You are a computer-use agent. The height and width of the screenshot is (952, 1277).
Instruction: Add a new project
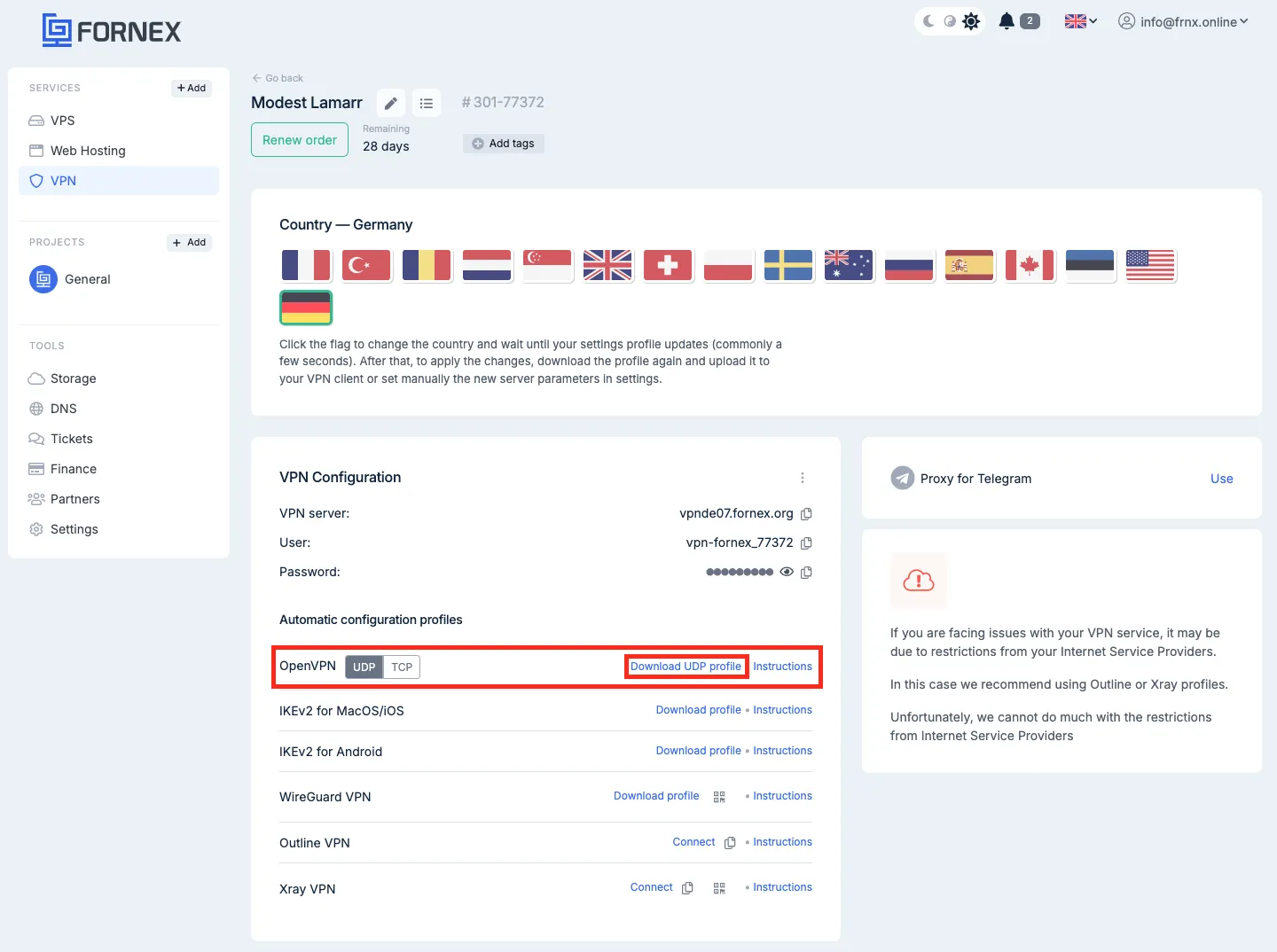(x=190, y=242)
